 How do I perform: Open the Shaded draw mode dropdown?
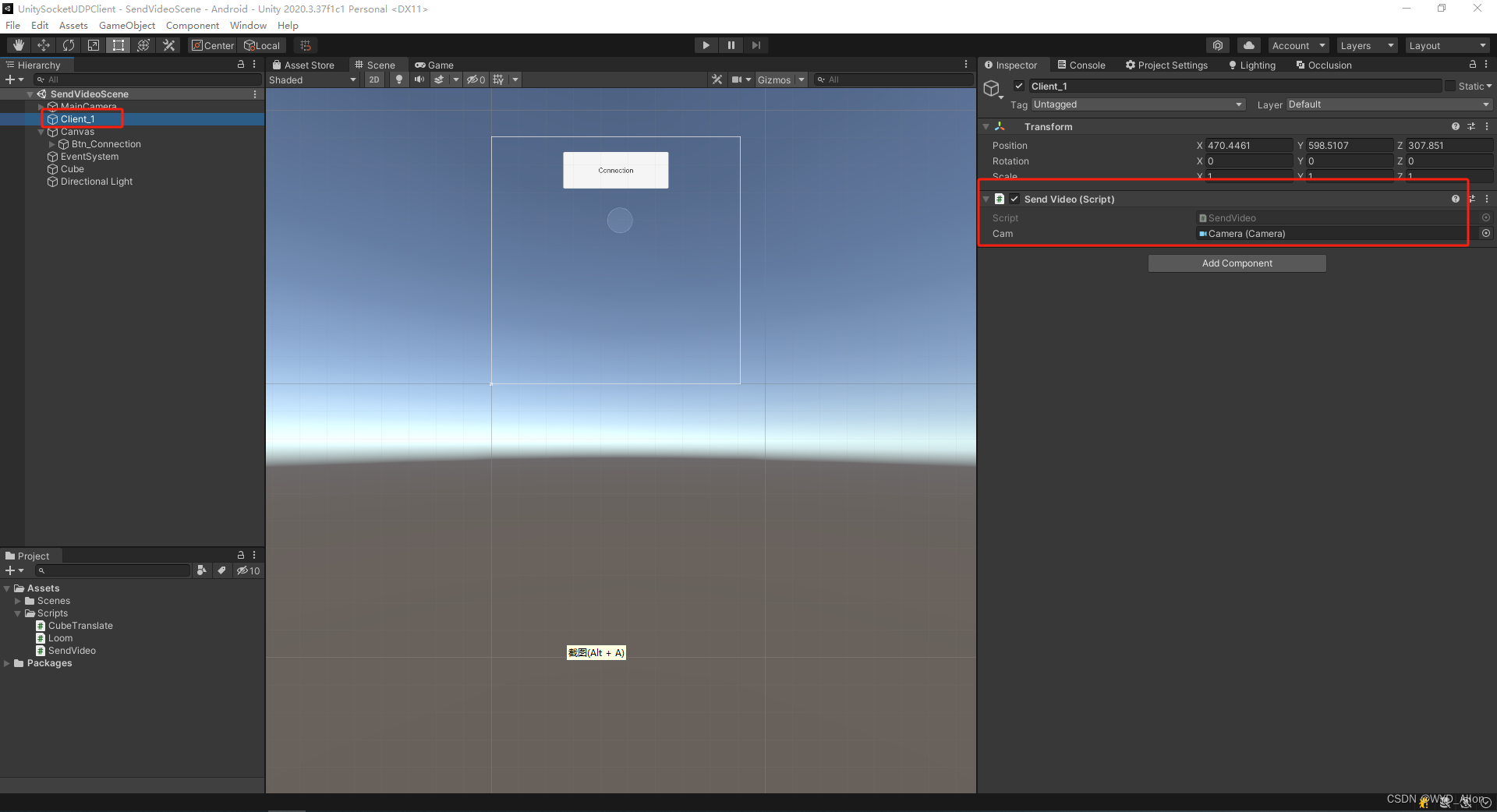[312, 79]
